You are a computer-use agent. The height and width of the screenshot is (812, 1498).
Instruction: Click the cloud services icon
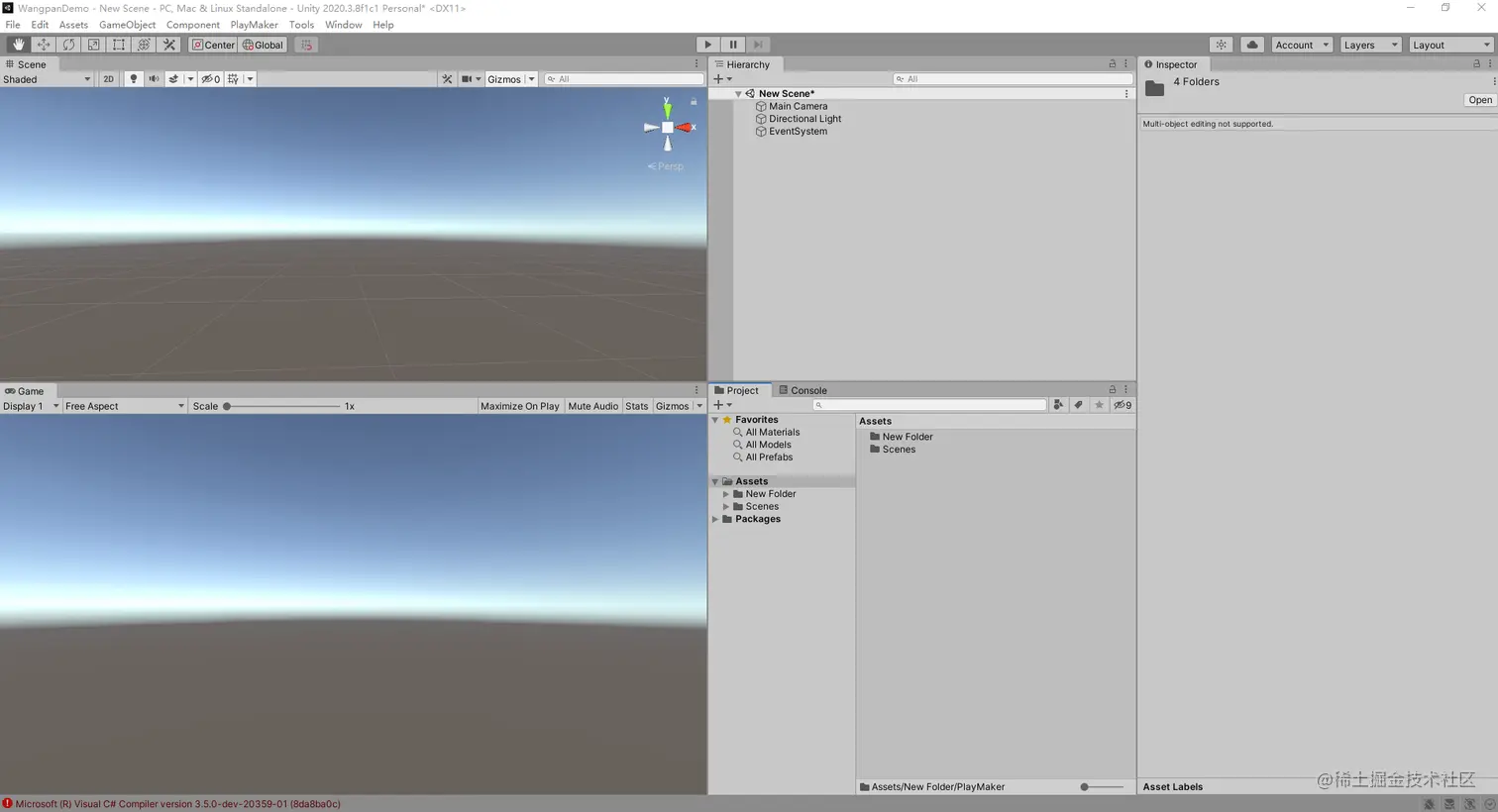tap(1252, 45)
